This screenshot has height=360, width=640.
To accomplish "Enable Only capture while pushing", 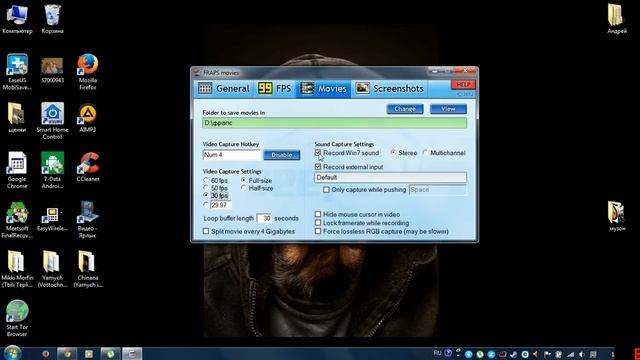I will pyautogui.click(x=326, y=190).
